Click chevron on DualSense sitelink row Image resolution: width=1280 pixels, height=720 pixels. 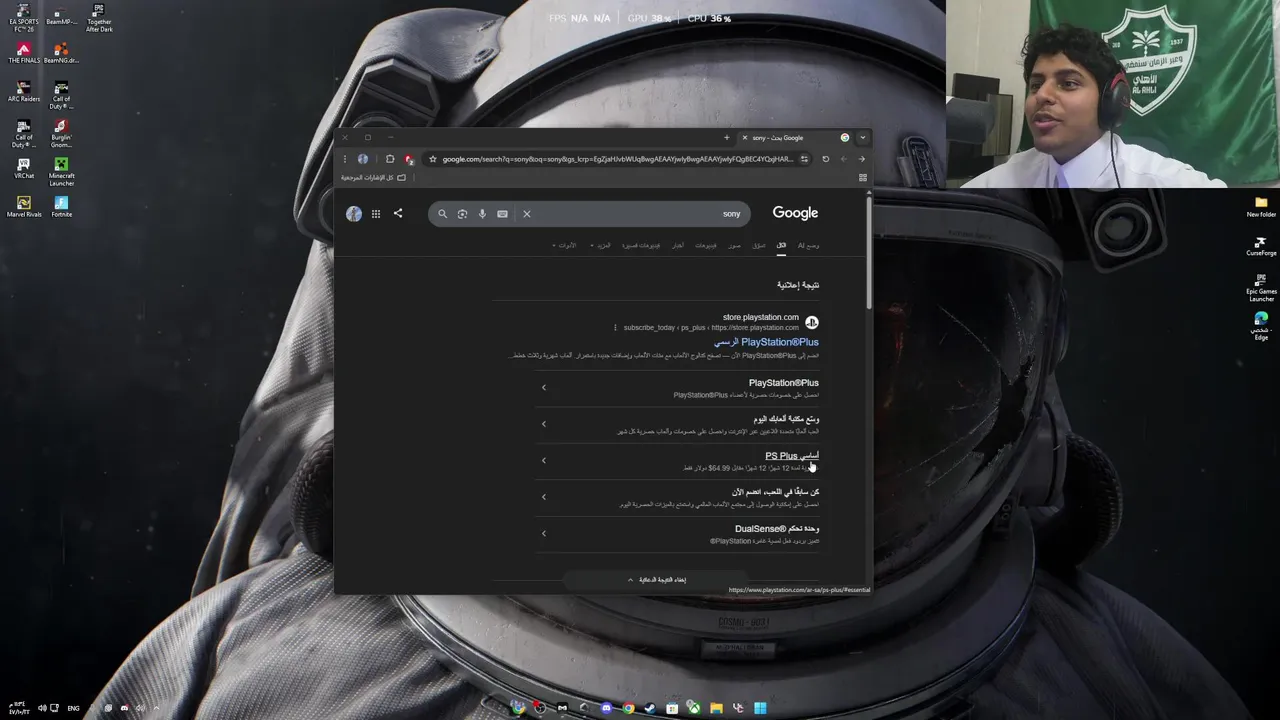544,533
